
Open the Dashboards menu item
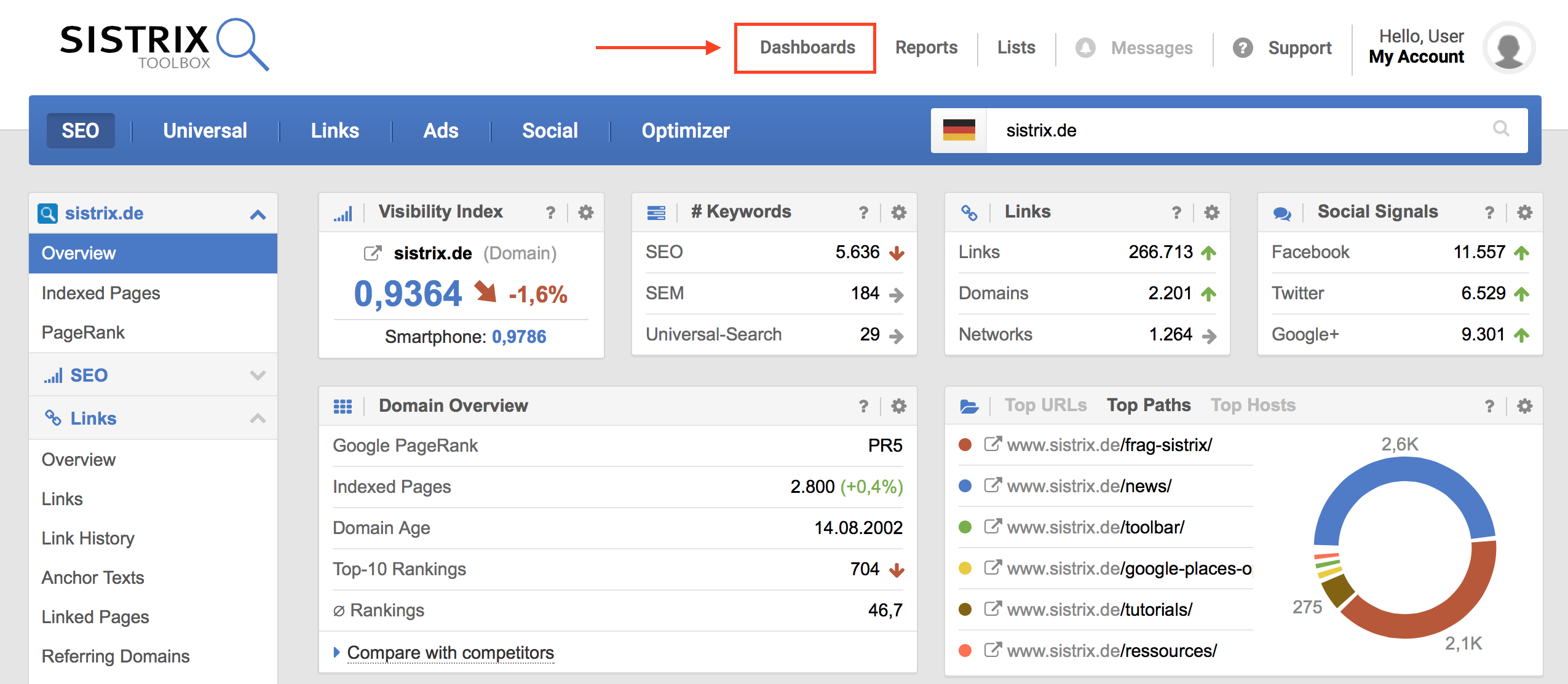tap(807, 48)
